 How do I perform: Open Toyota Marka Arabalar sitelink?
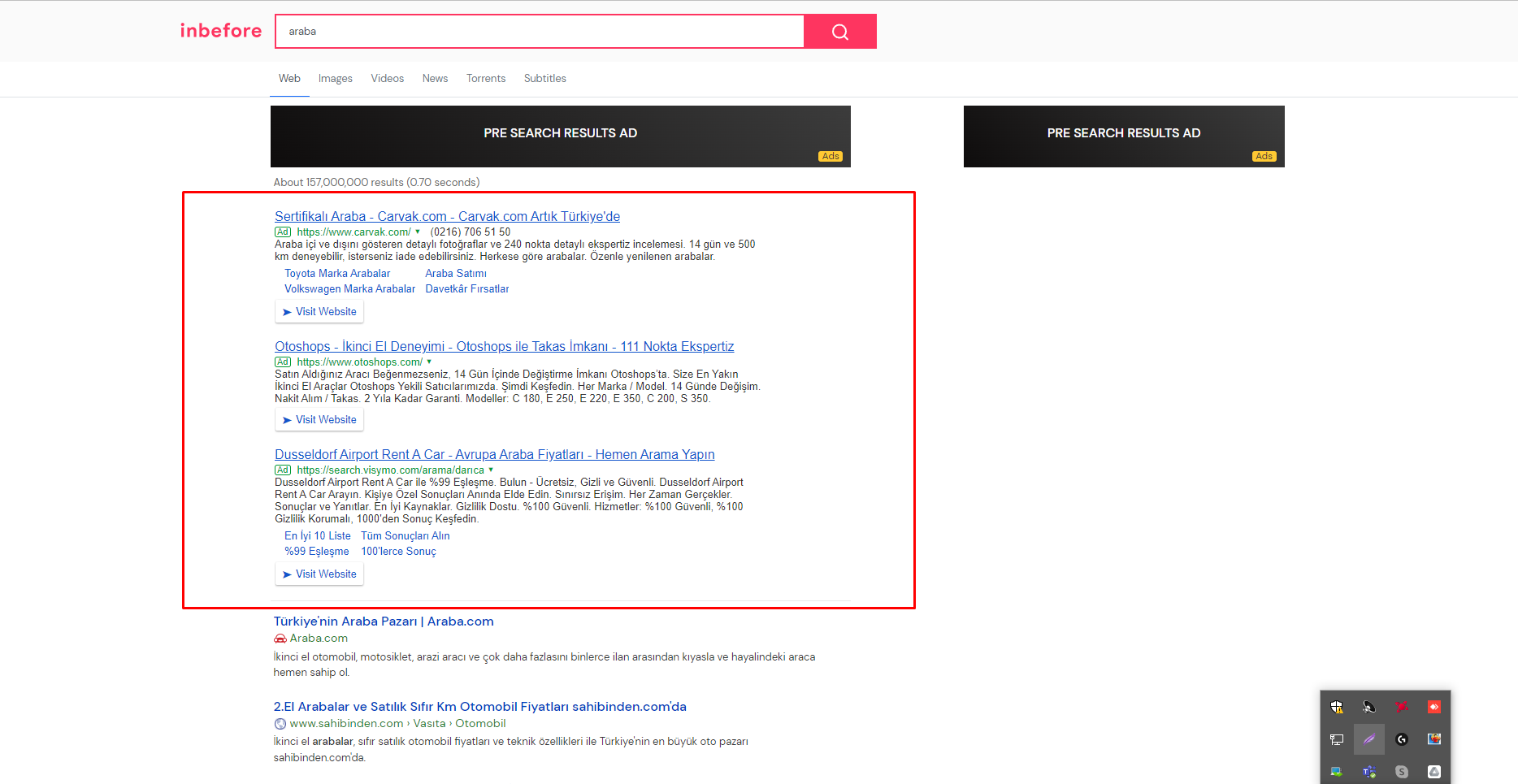[x=337, y=274]
